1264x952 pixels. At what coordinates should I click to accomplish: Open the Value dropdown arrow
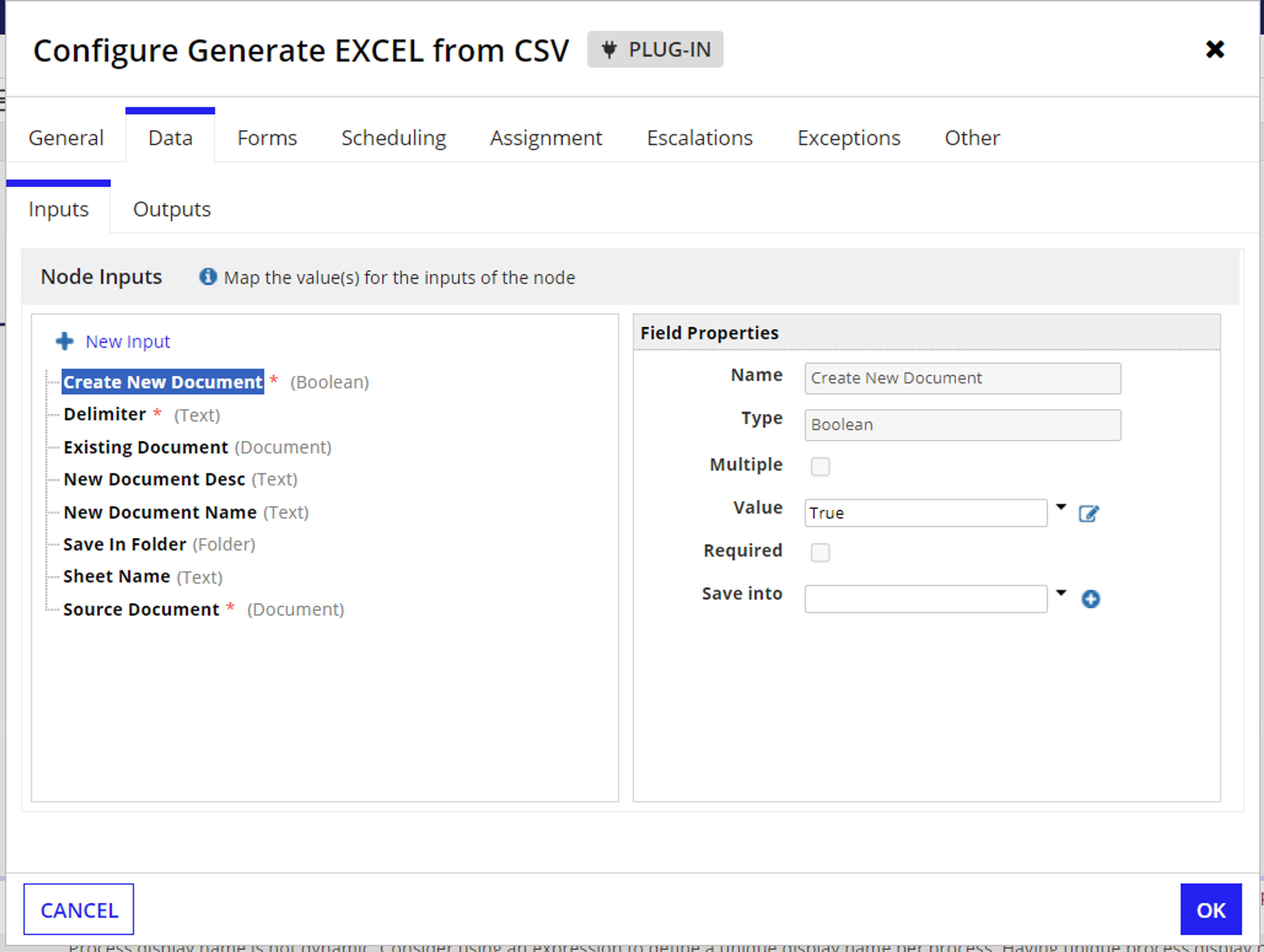[x=1061, y=507]
